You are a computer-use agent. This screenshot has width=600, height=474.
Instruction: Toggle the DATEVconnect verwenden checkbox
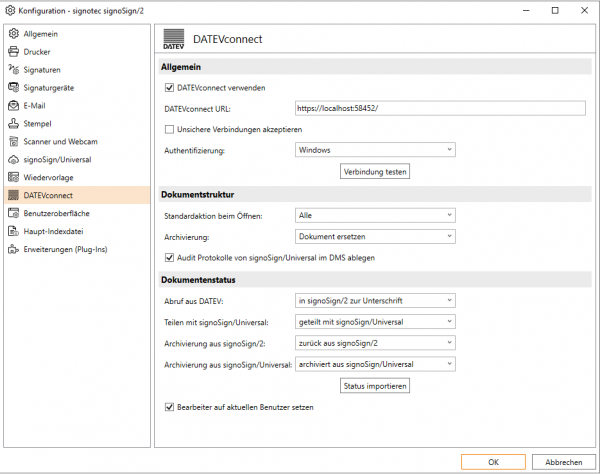pyautogui.click(x=169, y=88)
